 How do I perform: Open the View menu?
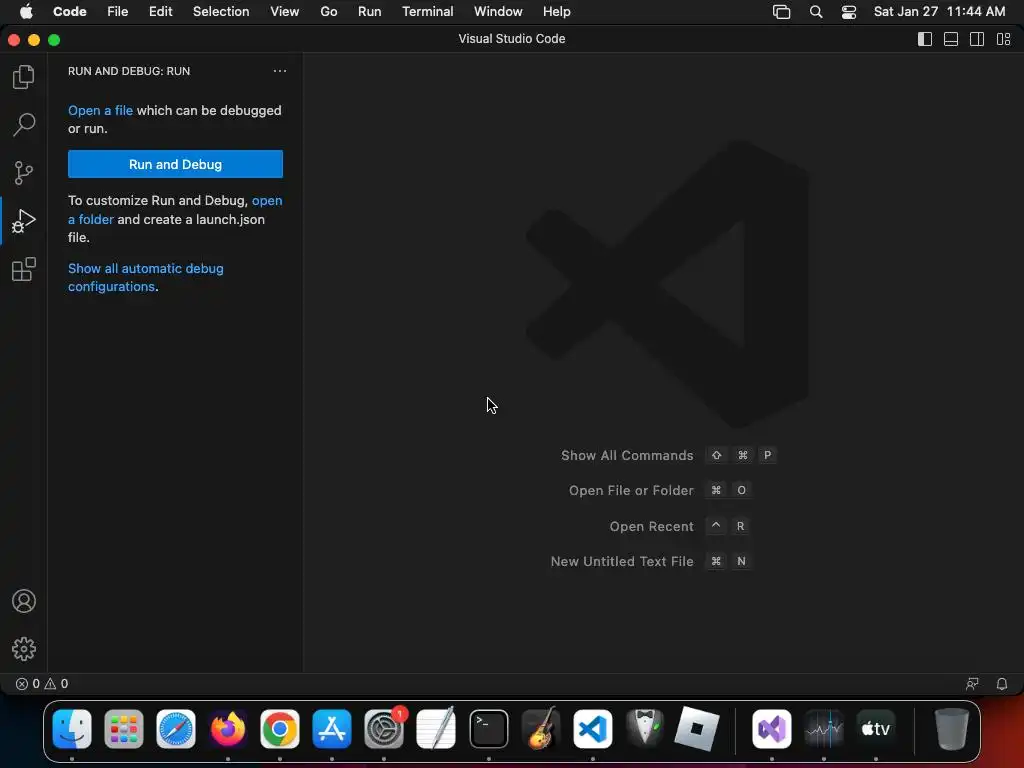(x=285, y=12)
